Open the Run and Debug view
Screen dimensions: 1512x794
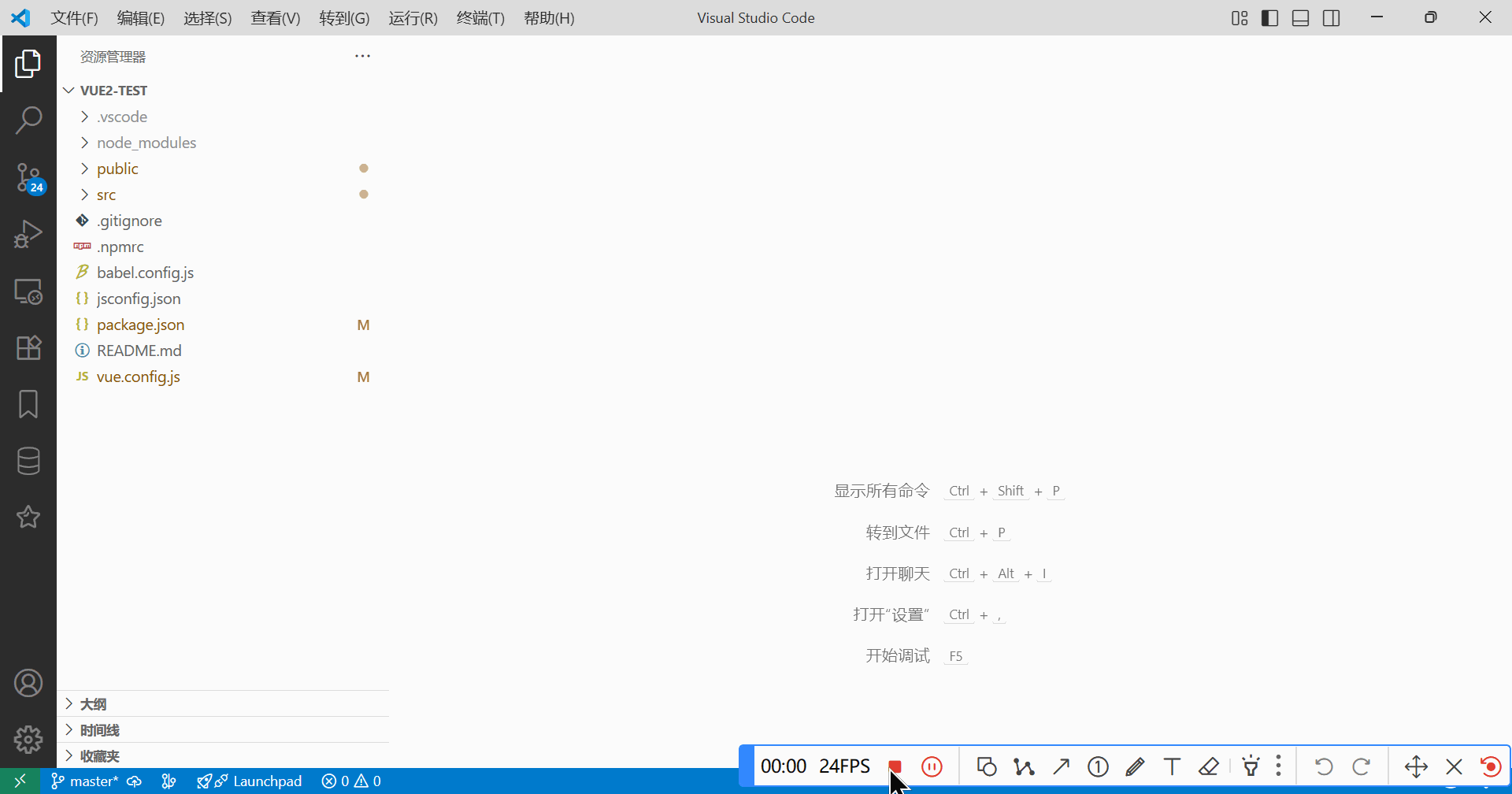coord(28,234)
